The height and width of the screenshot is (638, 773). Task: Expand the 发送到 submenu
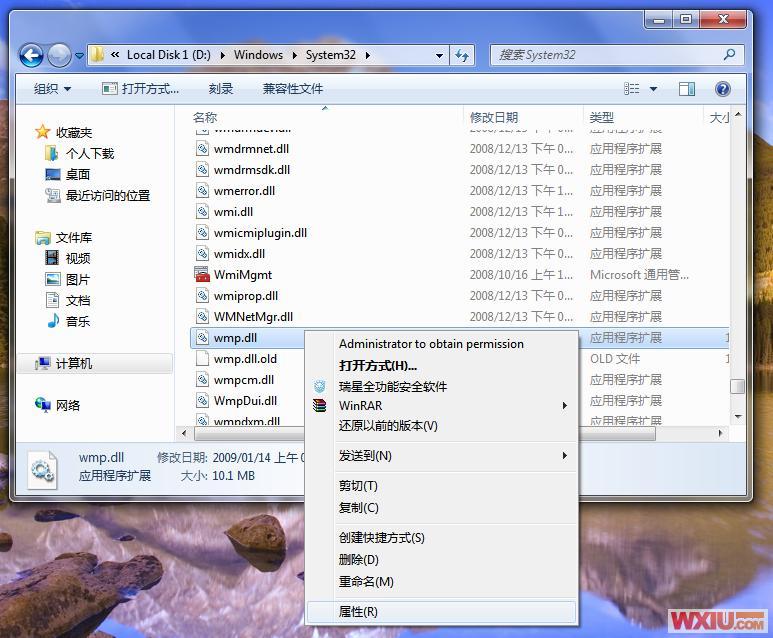(564, 456)
